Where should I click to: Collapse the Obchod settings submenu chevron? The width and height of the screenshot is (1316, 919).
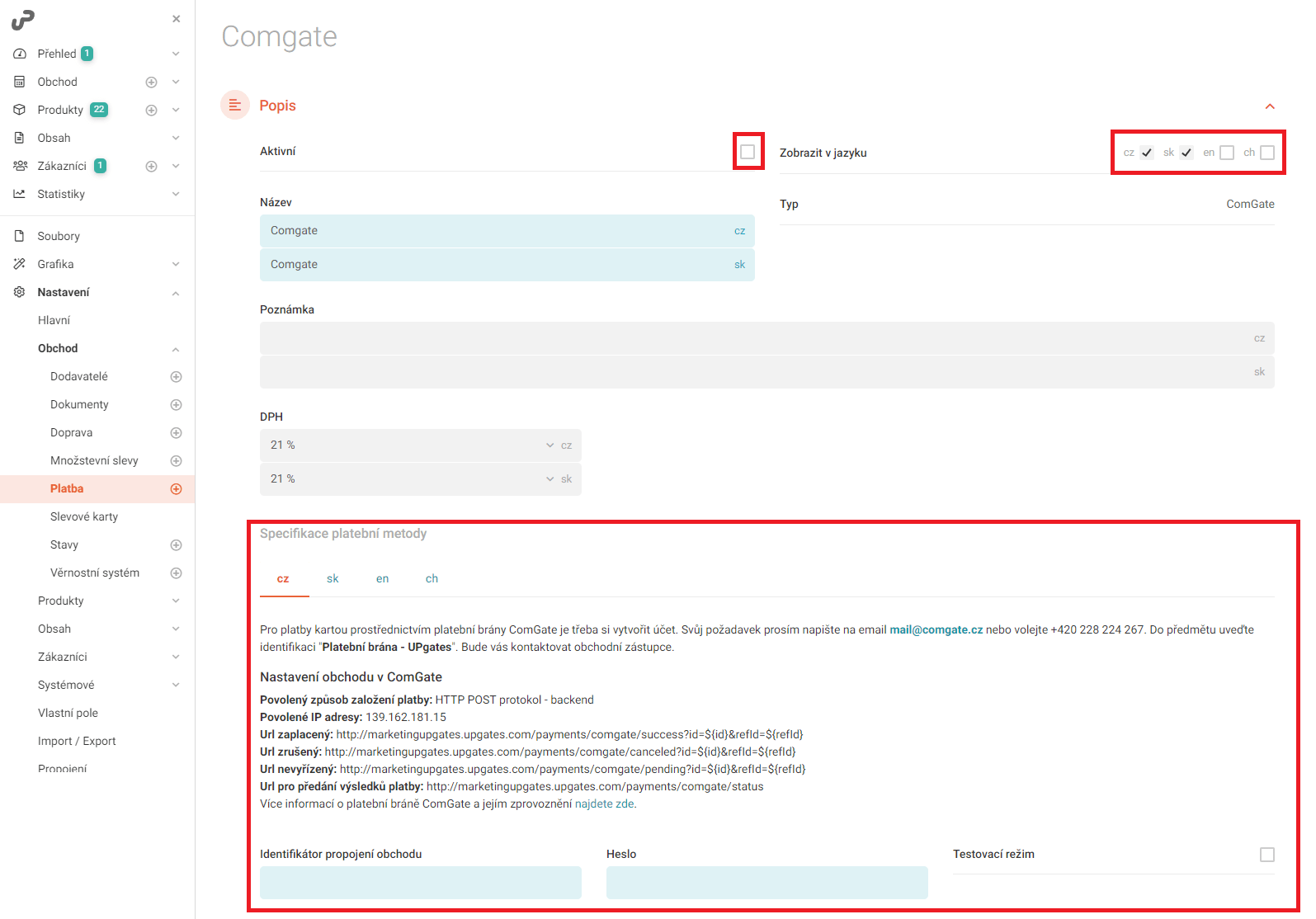(176, 349)
